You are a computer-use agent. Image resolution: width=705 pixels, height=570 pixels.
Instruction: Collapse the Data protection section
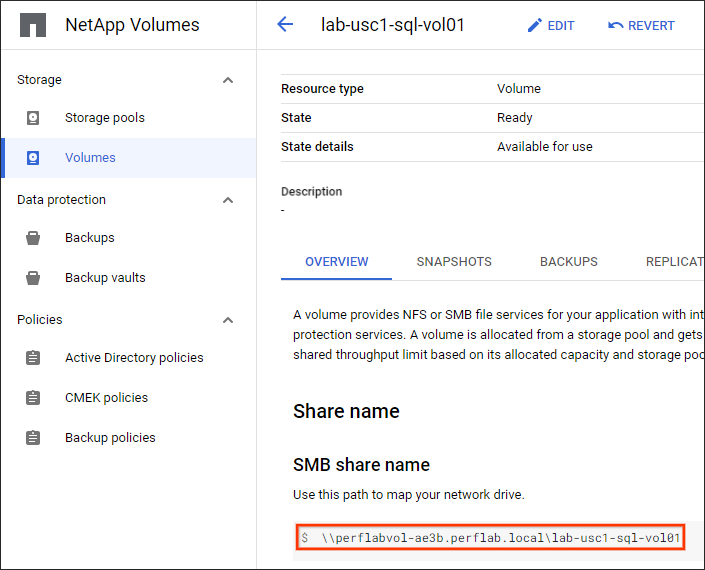[x=228, y=200]
